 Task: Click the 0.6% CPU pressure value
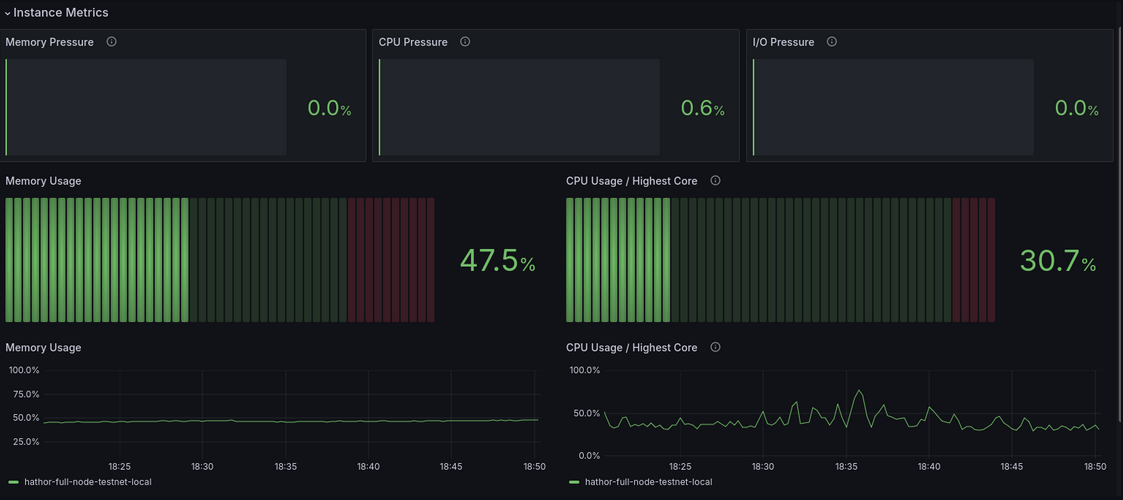click(x=703, y=109)
